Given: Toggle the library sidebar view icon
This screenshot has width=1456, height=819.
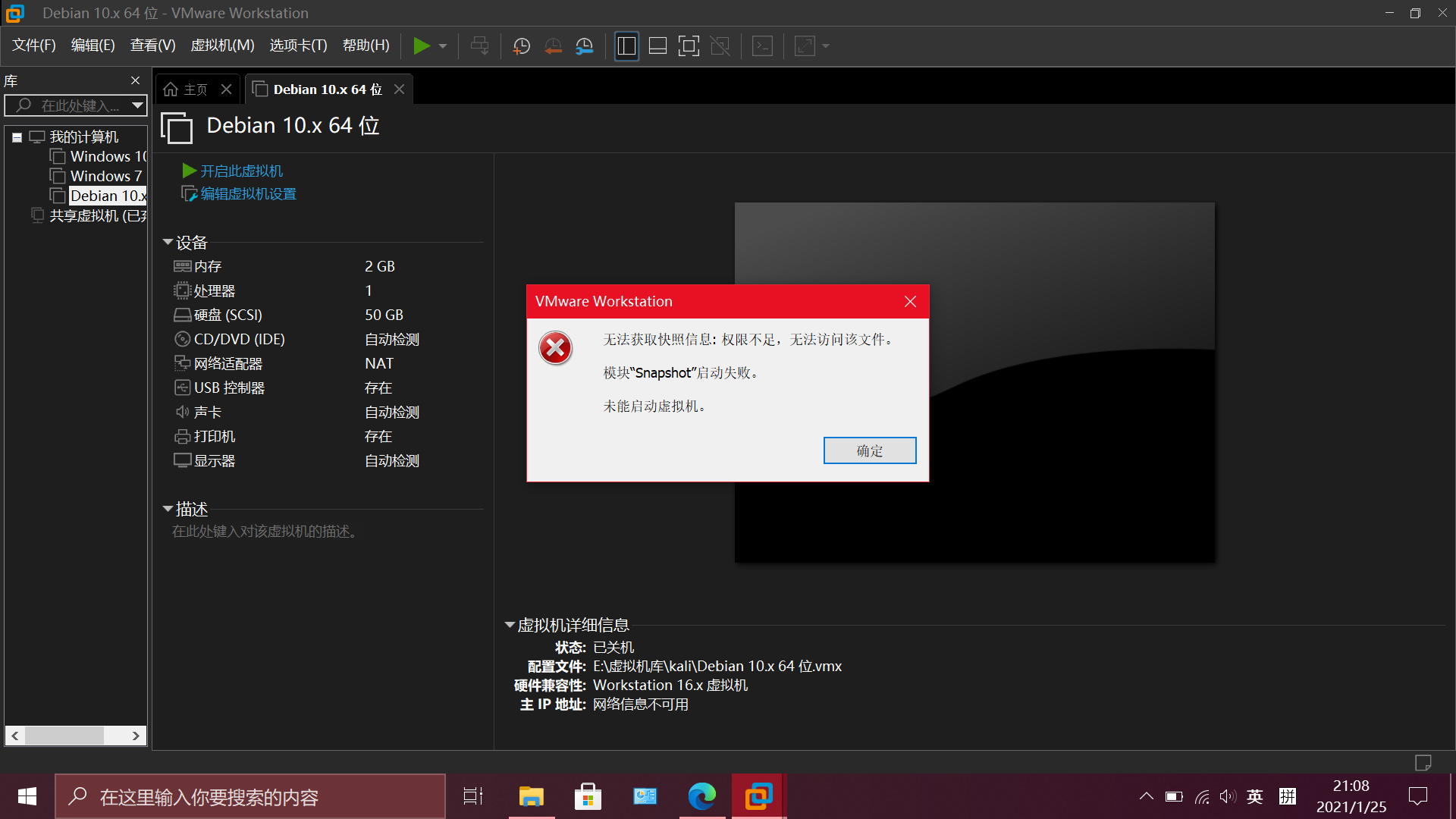Looking at the screenshot, I should pyautogui.click(x=626, y=46).
